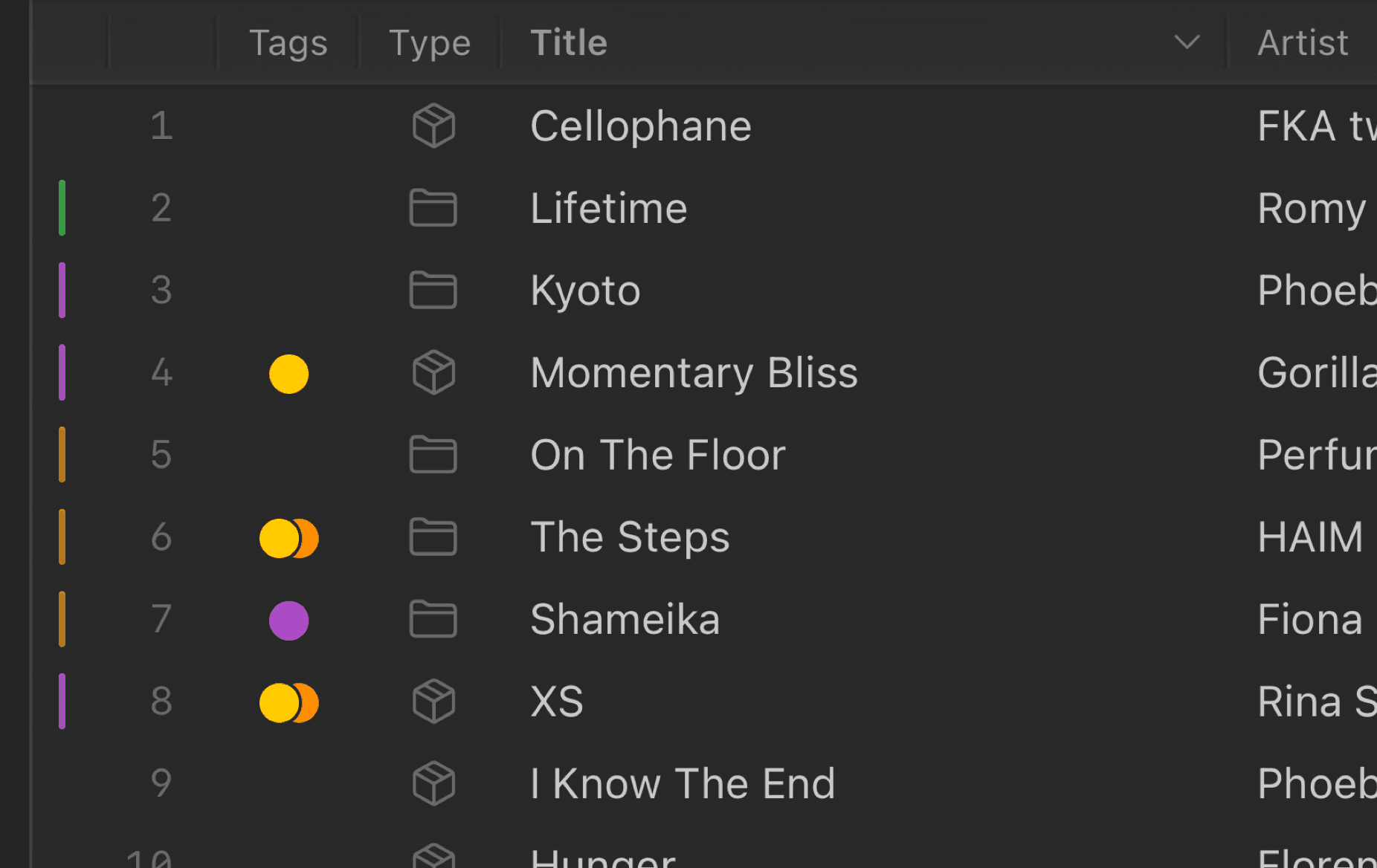Click the green color marker on row 2
Viewport: 1377px width, 868px height.
[x=62, y=208]
